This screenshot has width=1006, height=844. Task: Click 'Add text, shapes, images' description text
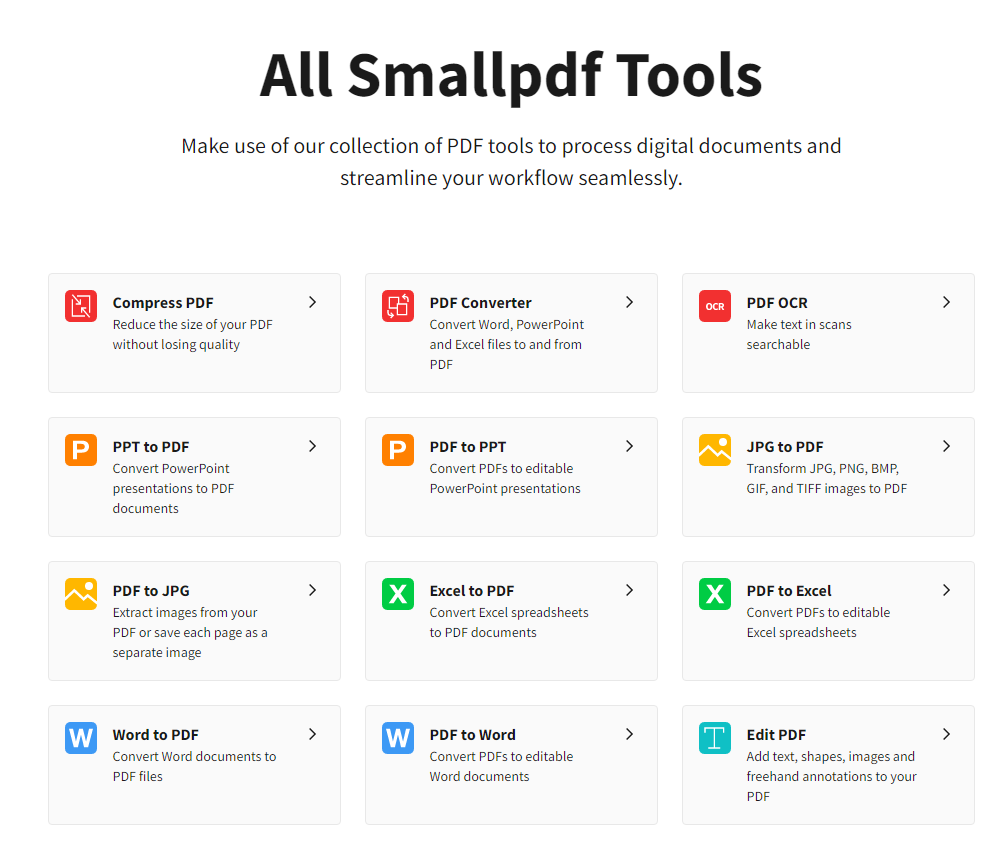pyautogui.click(x=831, y=776)
